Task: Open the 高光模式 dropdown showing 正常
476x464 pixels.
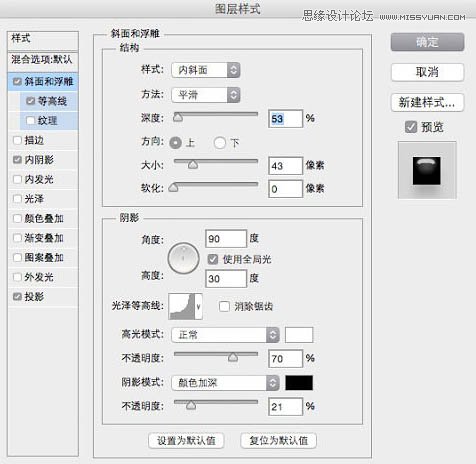Action: pyautogui.click(x=225, y=335)
